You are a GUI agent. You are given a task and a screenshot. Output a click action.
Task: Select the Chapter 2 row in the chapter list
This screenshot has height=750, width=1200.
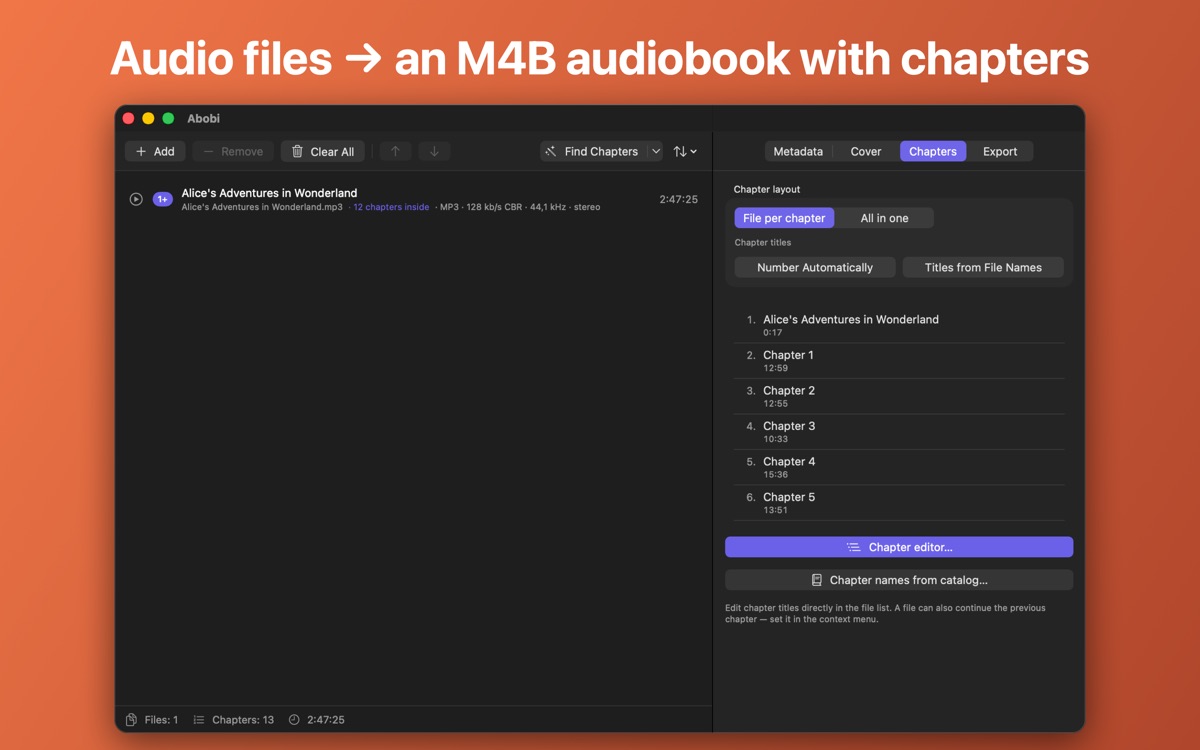[899, 396]
